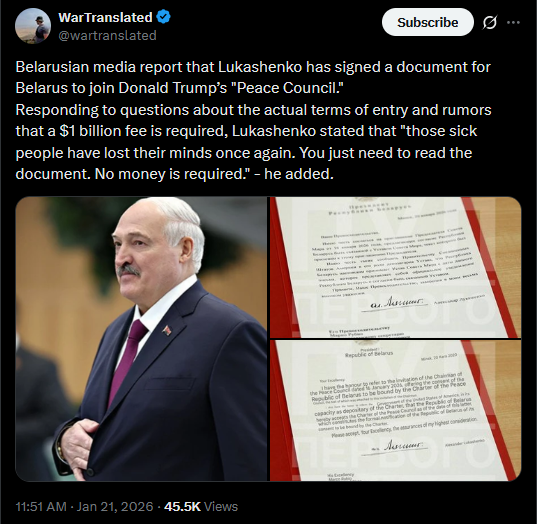This screenshot has height=524, width=537.
Task: Open the Russian-language letter image
Action: 396,267
